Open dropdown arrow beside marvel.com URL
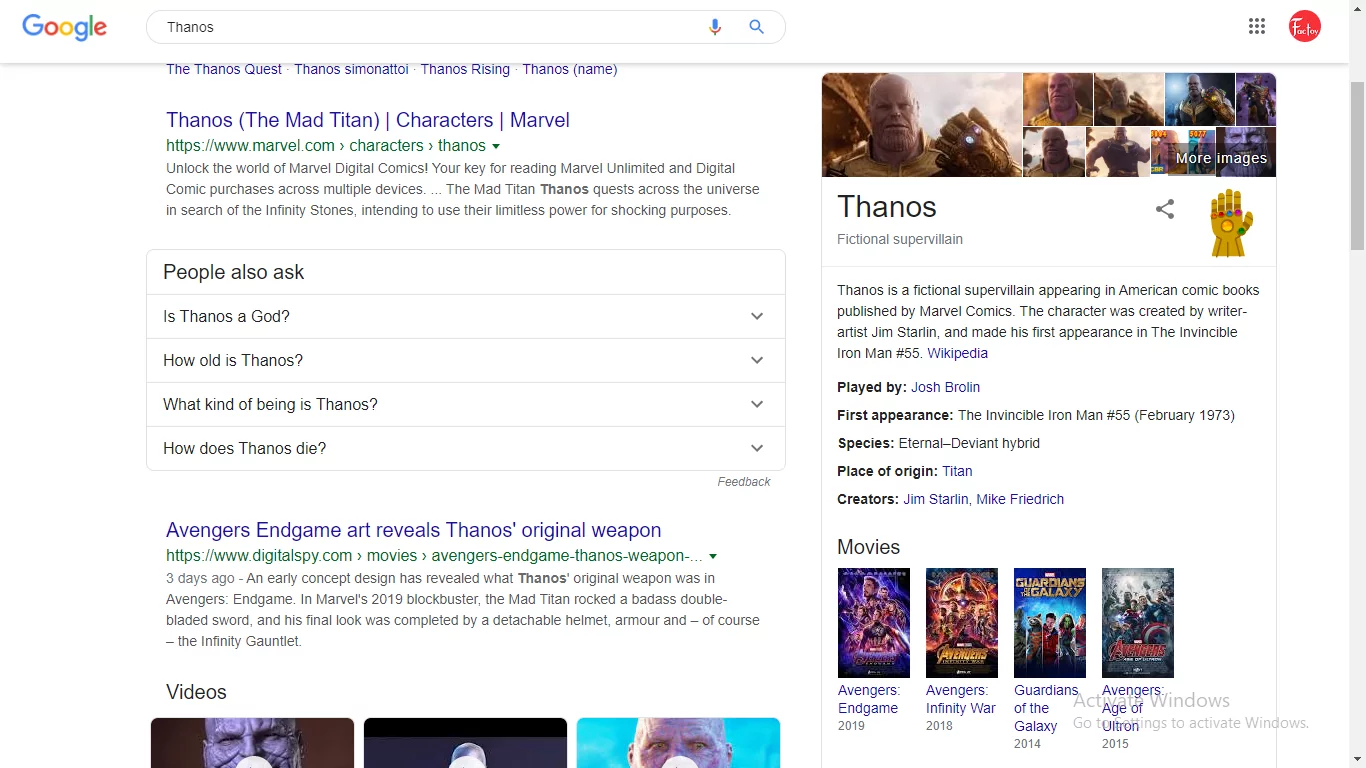1366x768 pixels. 496,146
